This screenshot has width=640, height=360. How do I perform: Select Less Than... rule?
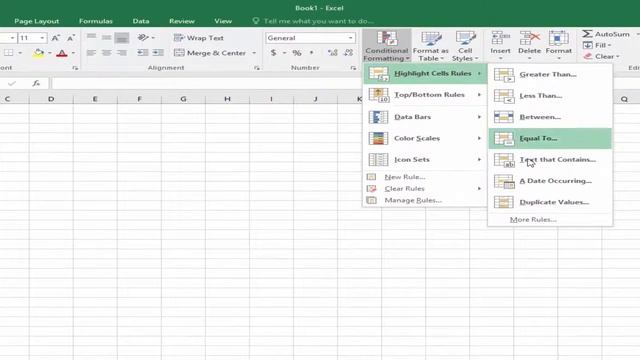[550, 96]
